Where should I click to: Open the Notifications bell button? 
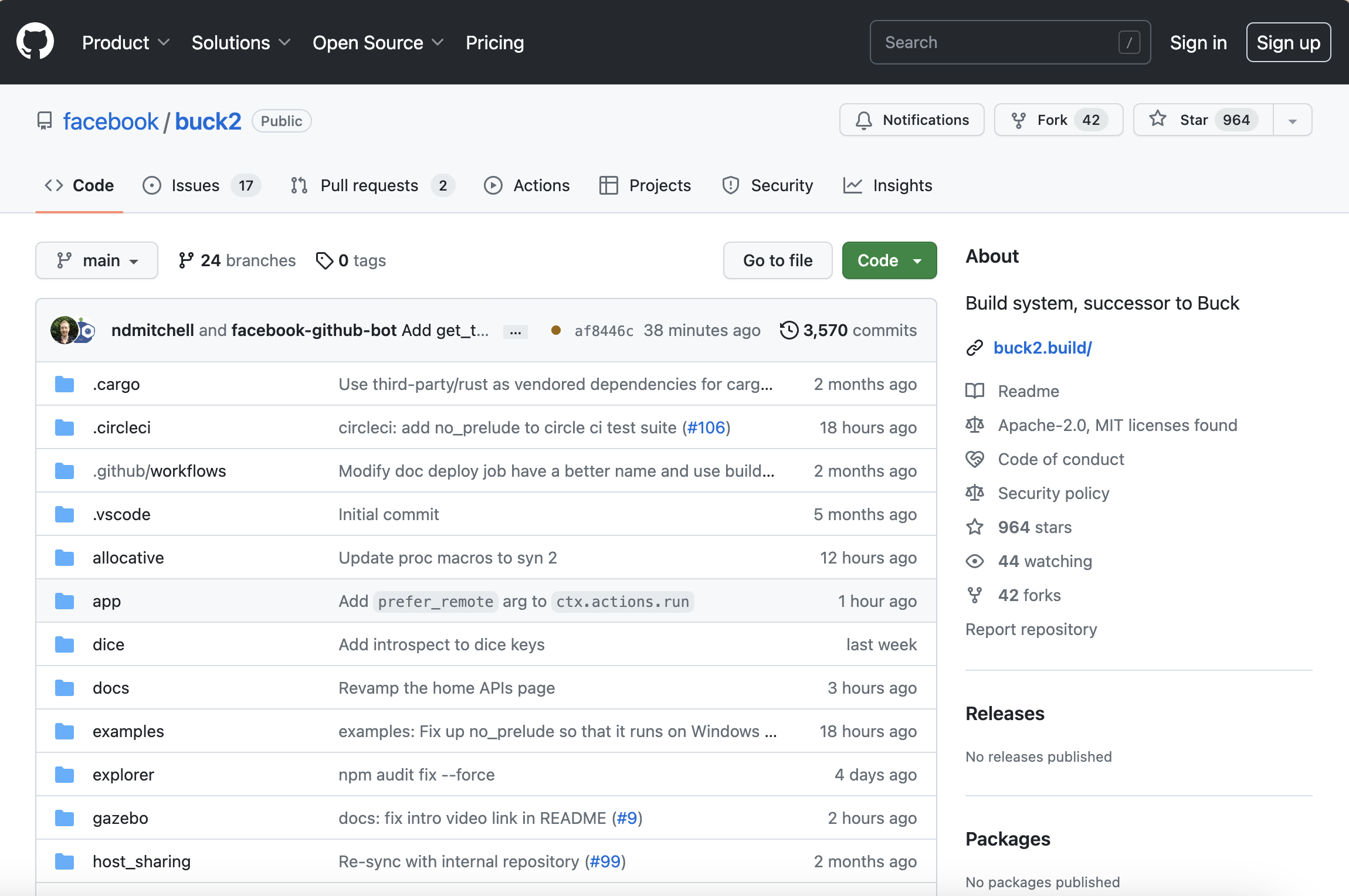[911, 120]
